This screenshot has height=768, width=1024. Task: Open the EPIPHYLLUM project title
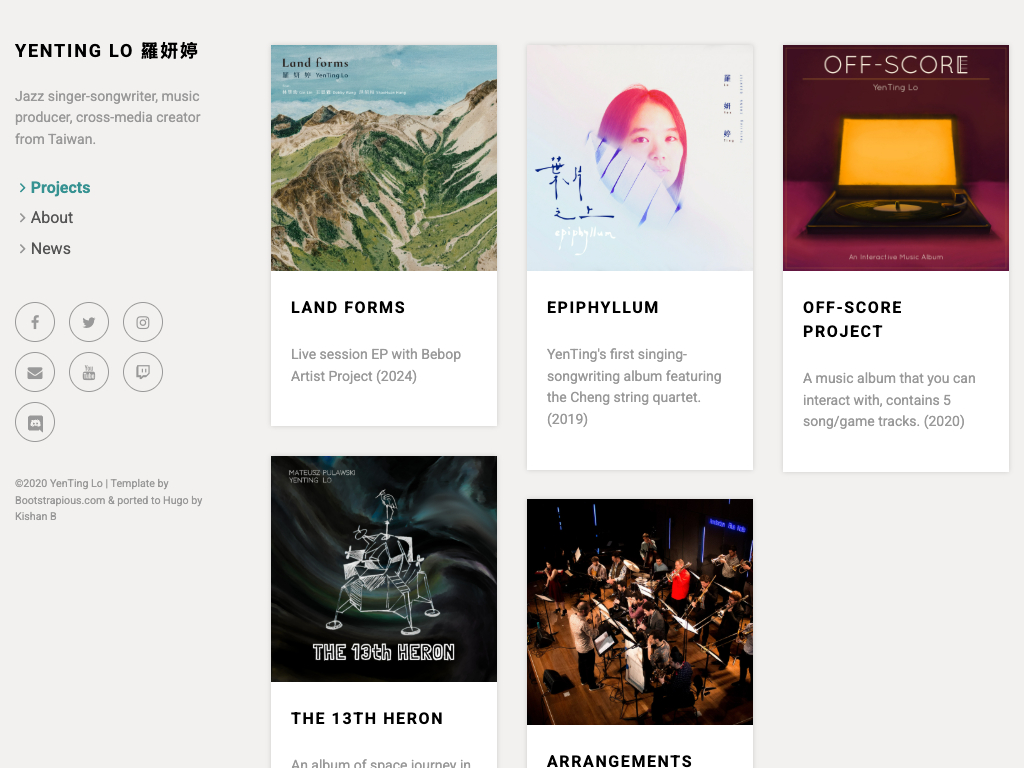coord(603,308)
